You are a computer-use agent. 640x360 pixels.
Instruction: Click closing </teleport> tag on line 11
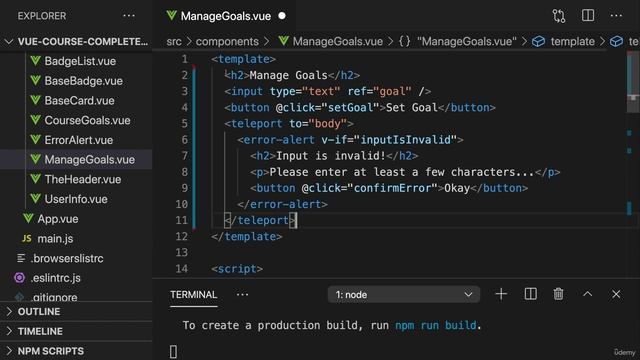tap(260, 220)
